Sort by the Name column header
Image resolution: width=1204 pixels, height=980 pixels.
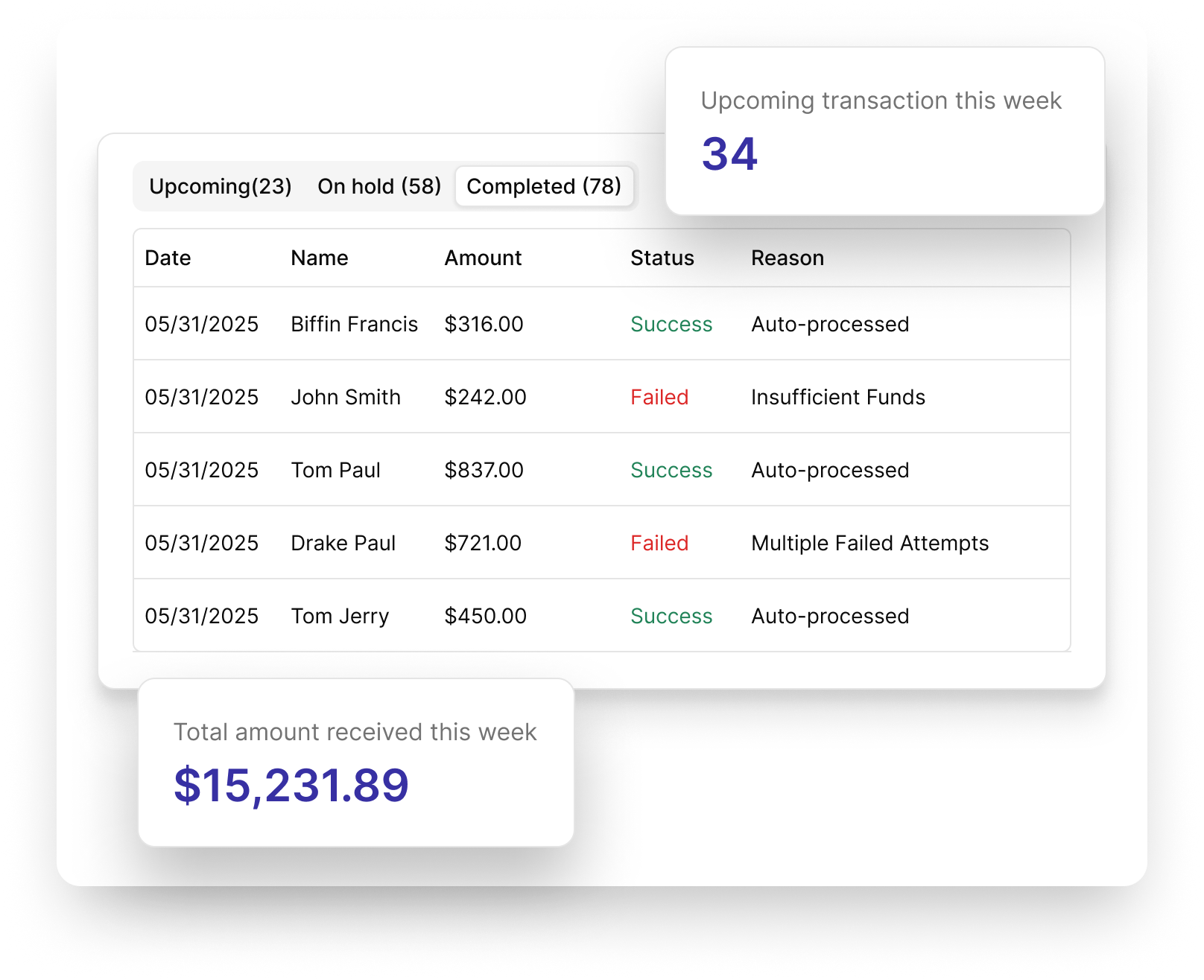pyautogui.click(x=319, y=258)
